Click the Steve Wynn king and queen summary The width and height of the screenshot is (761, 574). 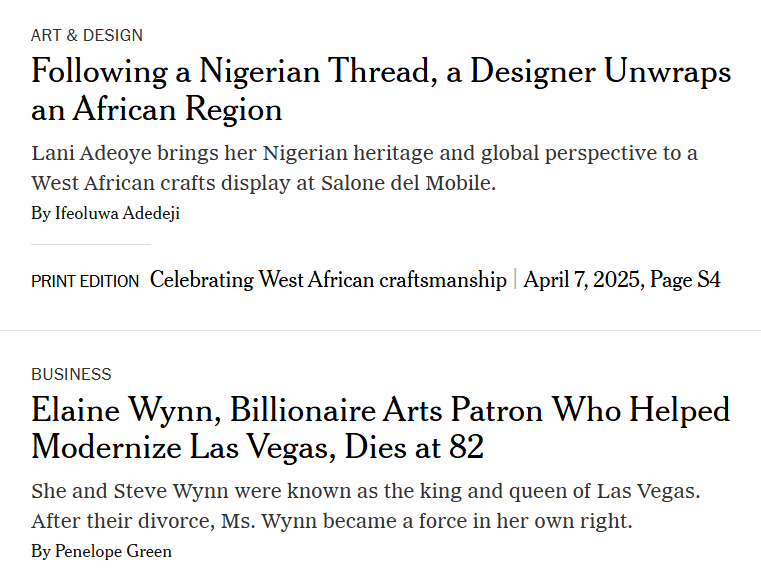tap(366, 491)
